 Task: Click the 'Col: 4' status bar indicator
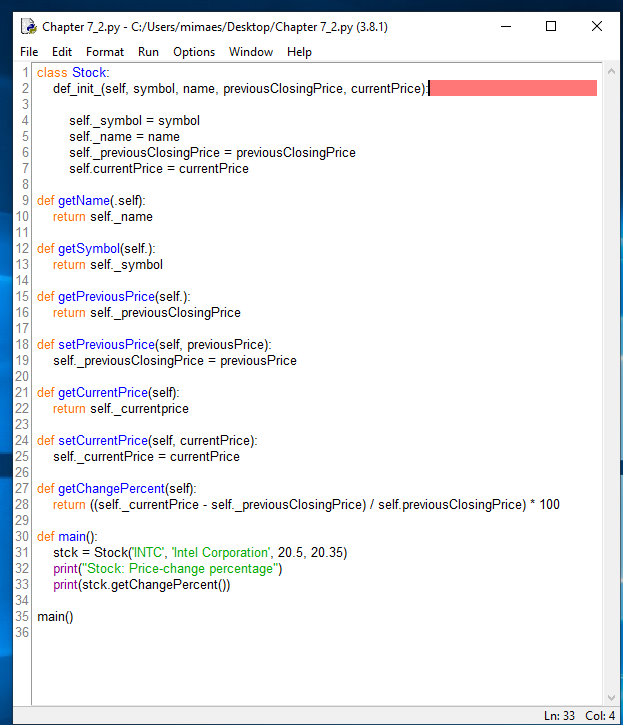tap(600, 716)
